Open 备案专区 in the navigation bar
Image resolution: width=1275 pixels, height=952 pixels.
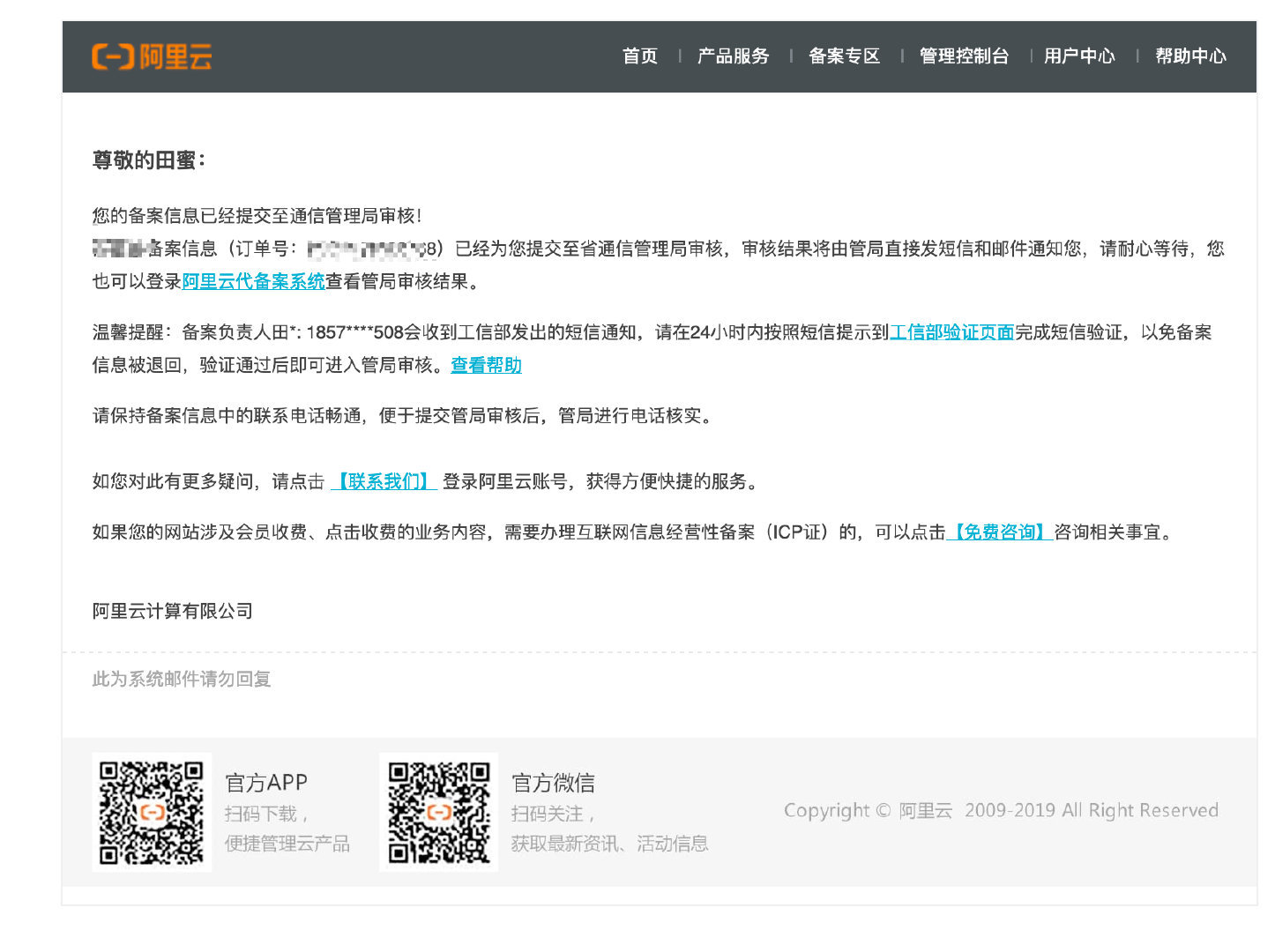point(844,56)
